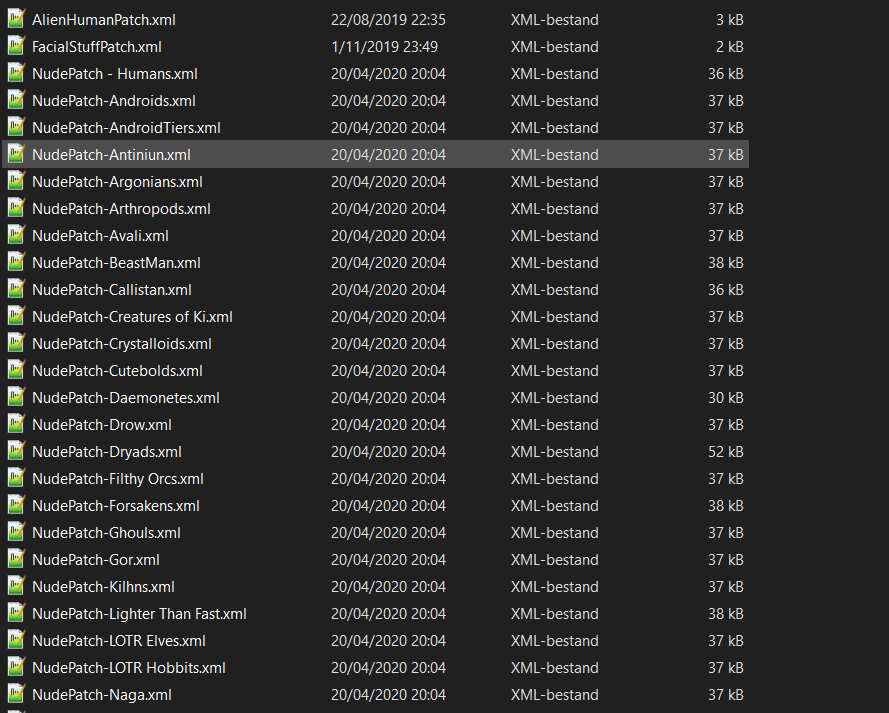Select file name NudePatch-Gor.xml

[96, 561]
